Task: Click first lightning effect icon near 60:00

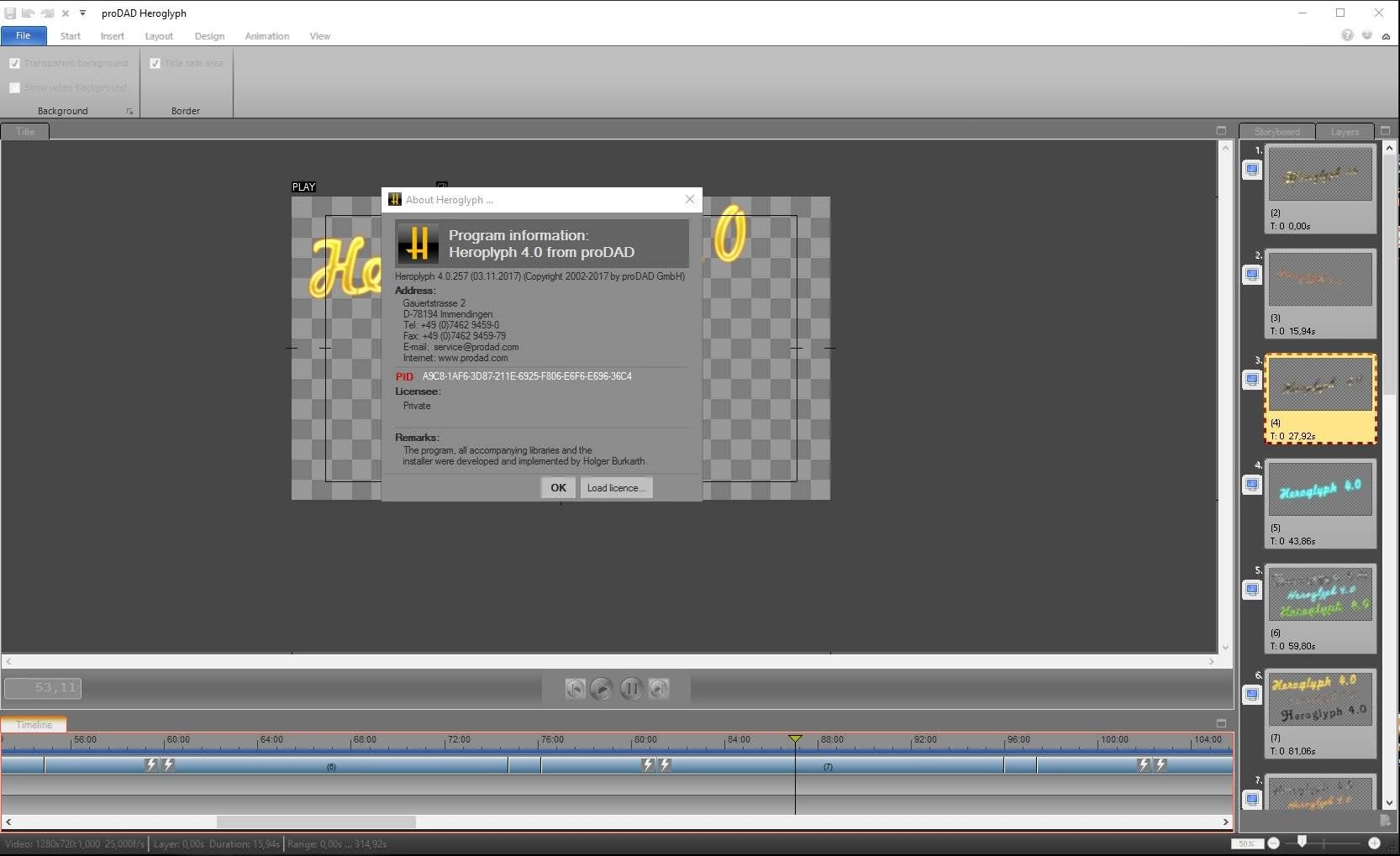Action: click(151, 764)
